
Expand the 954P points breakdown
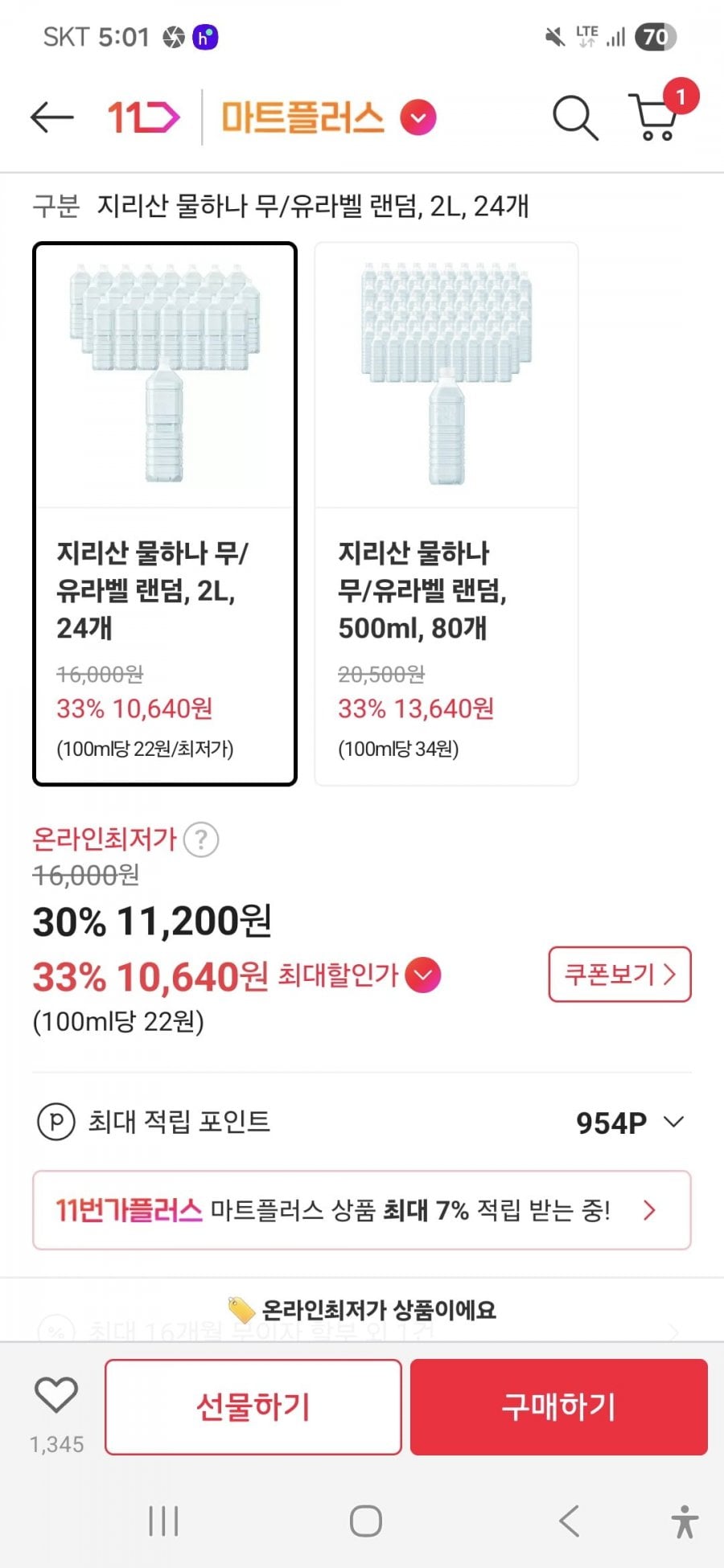[673, 1122]
